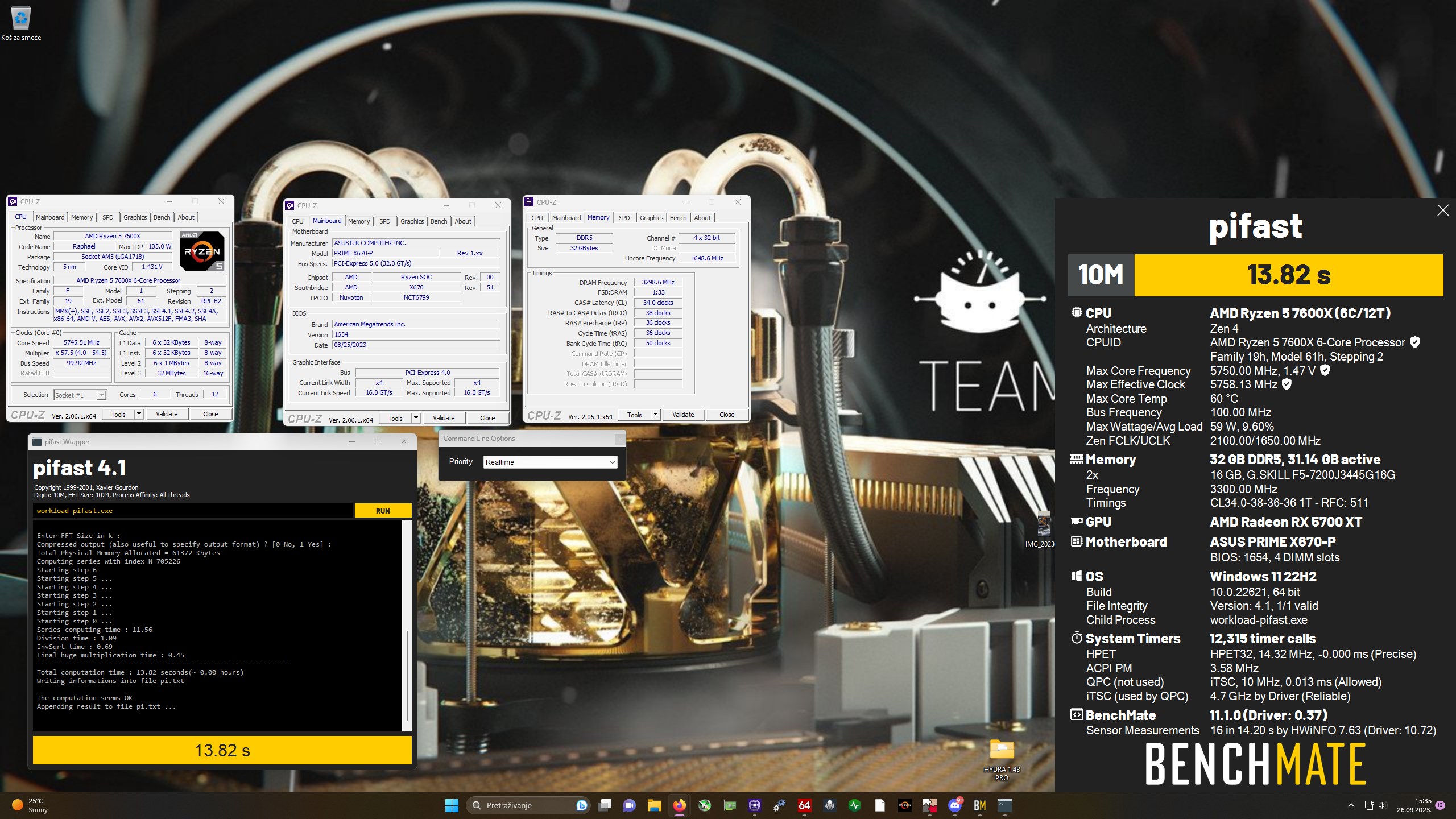Click the Core Speed value 5745.51 MHz
Screen dimensions: 1456x819
point(81,342)
